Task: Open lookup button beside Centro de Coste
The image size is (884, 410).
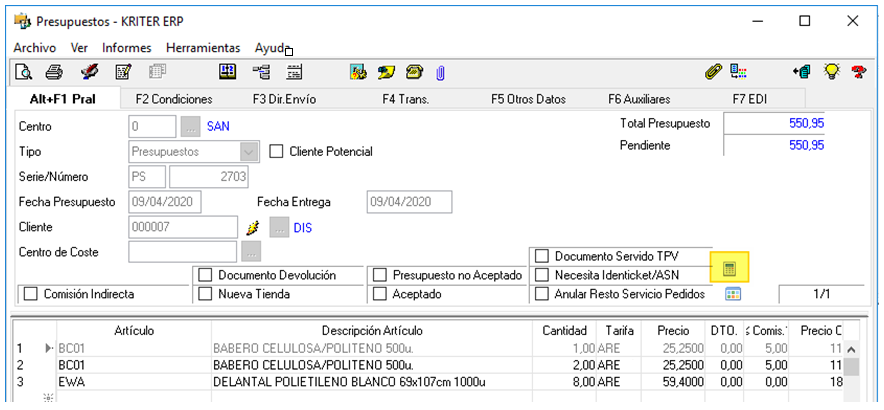Action: 250,251
